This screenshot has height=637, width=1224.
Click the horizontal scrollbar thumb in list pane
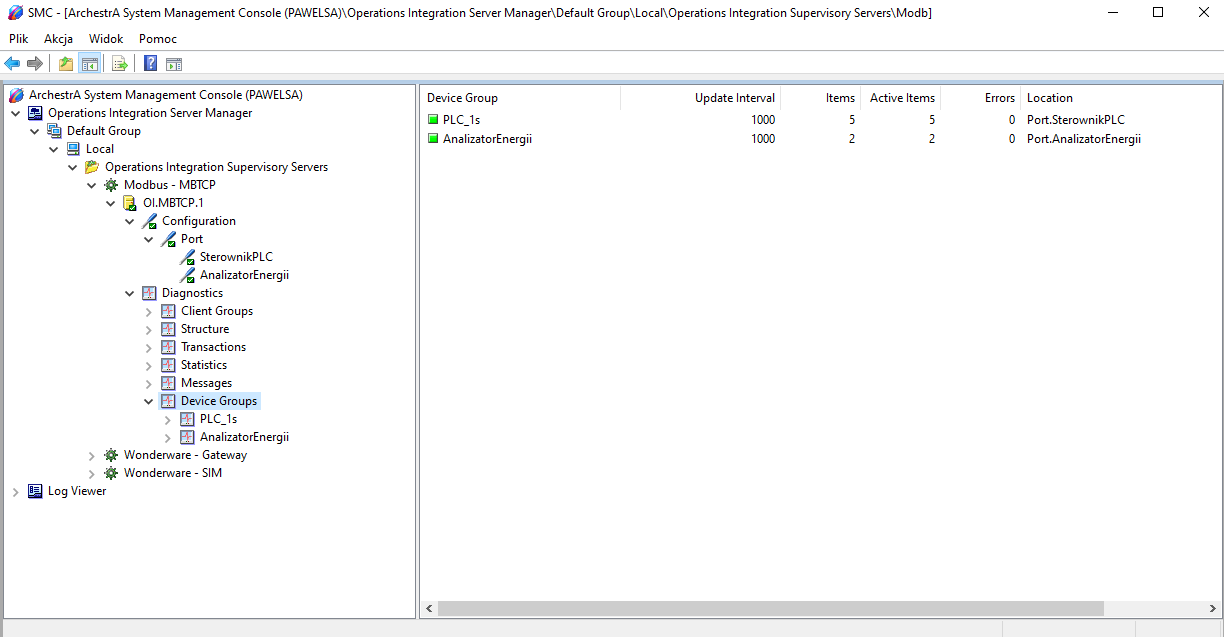770,608
